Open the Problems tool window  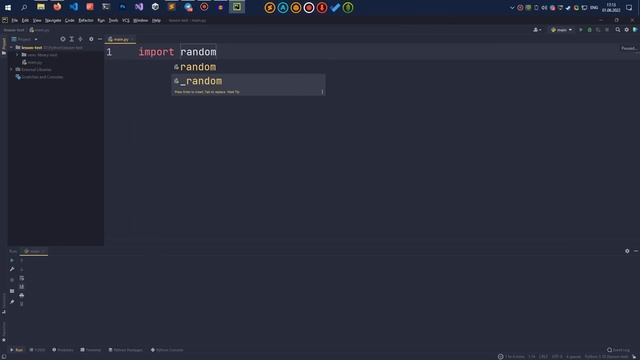click(x=63, y=350)
